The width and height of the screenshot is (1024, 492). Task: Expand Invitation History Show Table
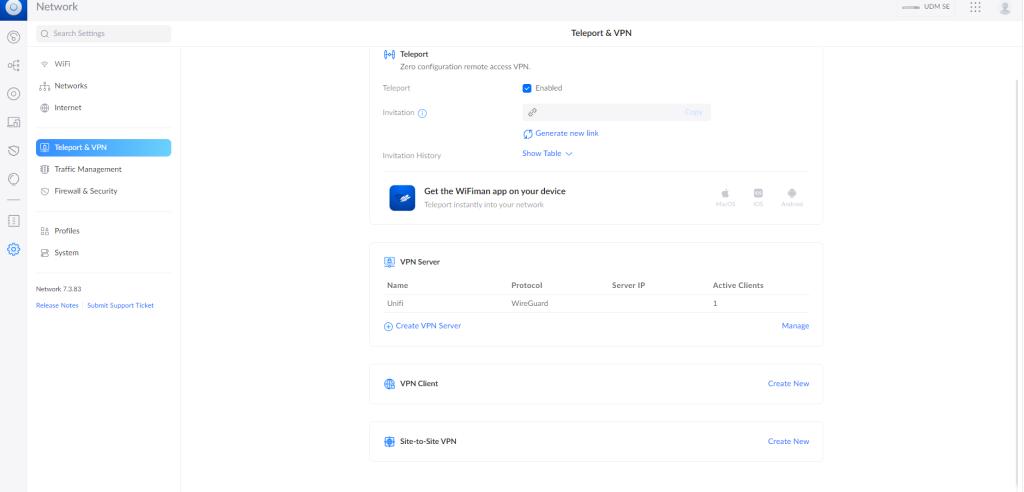547,154
